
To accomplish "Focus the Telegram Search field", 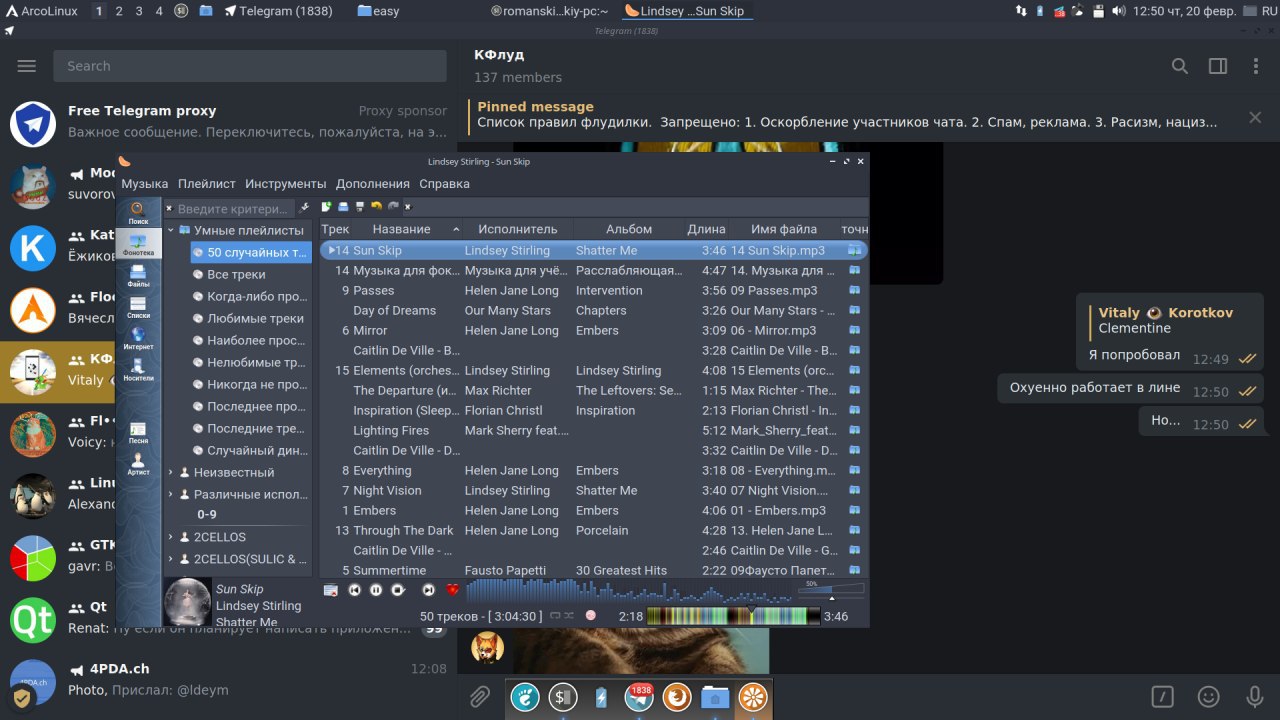I will point(250,66).
